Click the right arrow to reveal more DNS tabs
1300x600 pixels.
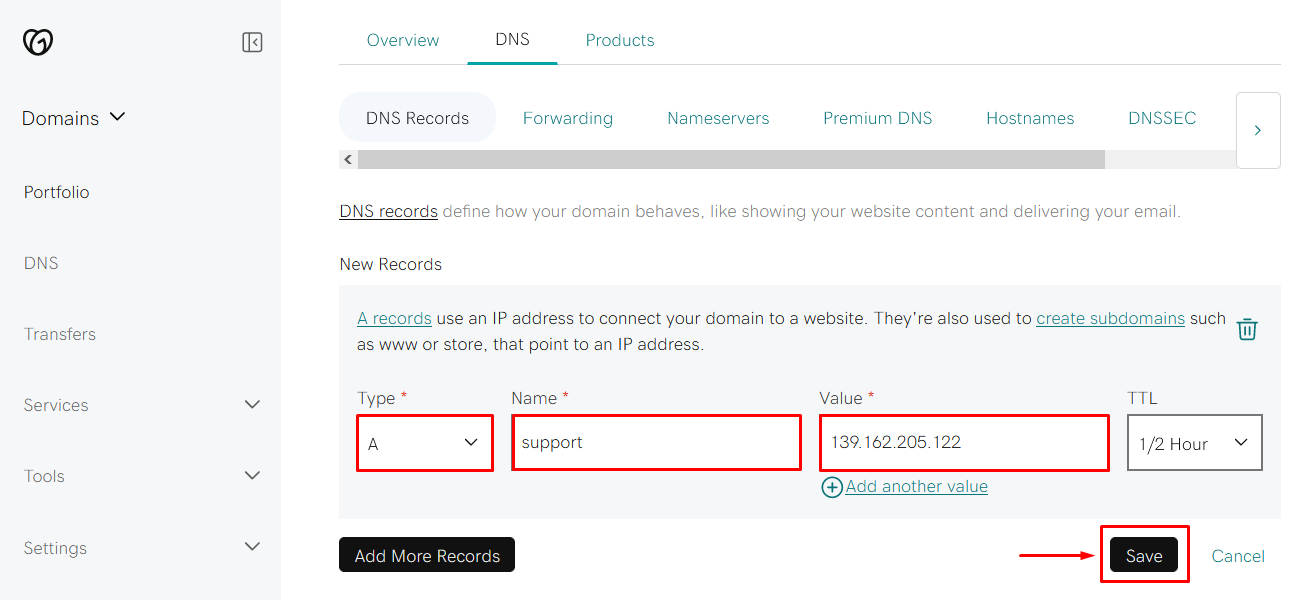(1258, 130)
